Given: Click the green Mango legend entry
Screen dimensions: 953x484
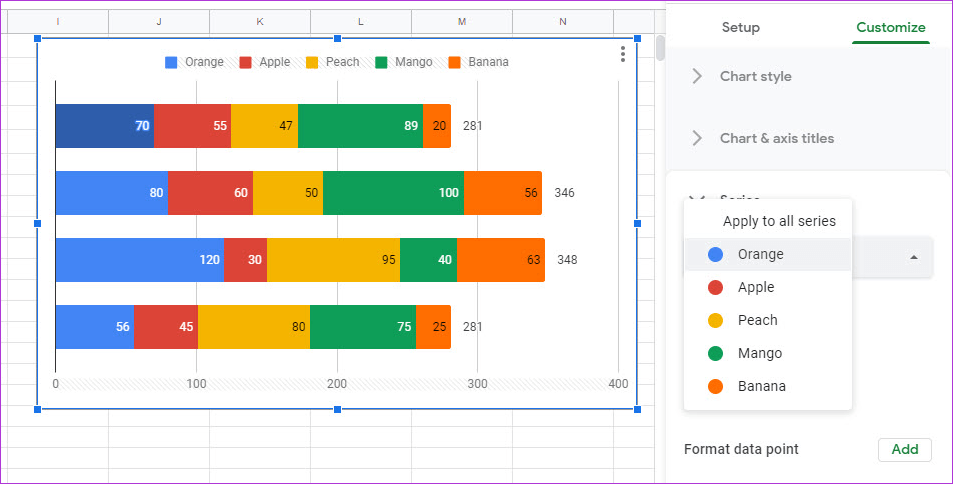Looking at the screenshot, I should click(x=404, y=62).
